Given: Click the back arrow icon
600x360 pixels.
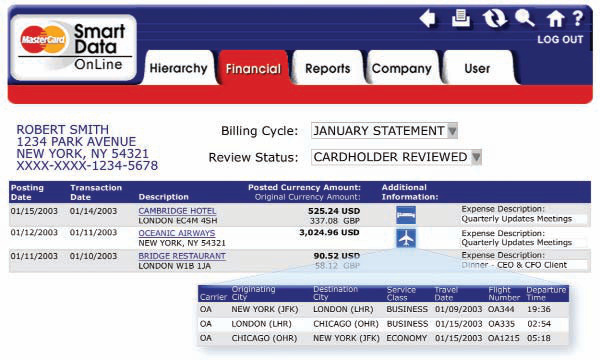Looking at the screenshot, I should click(428, 18).
